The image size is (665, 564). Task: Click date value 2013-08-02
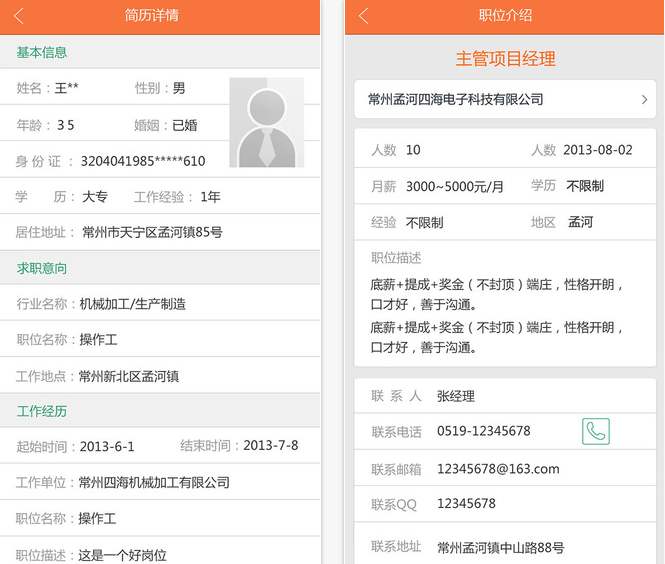pos(598,150)
